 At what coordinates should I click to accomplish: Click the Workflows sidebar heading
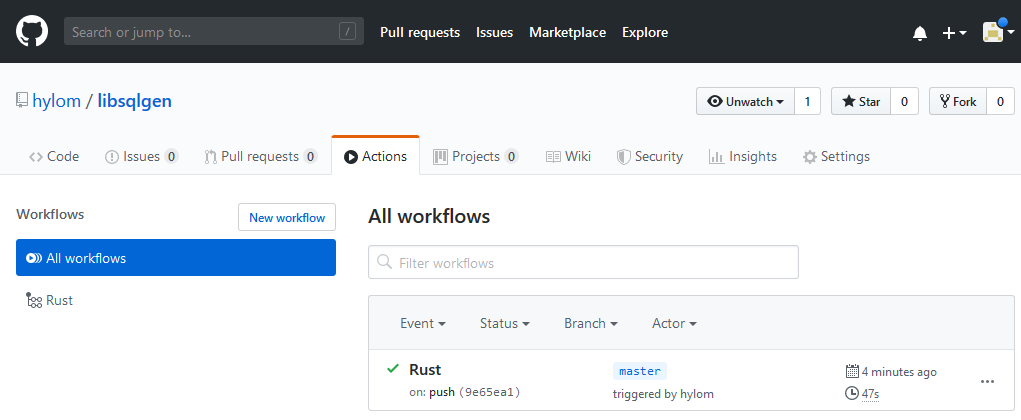[50, 214]
